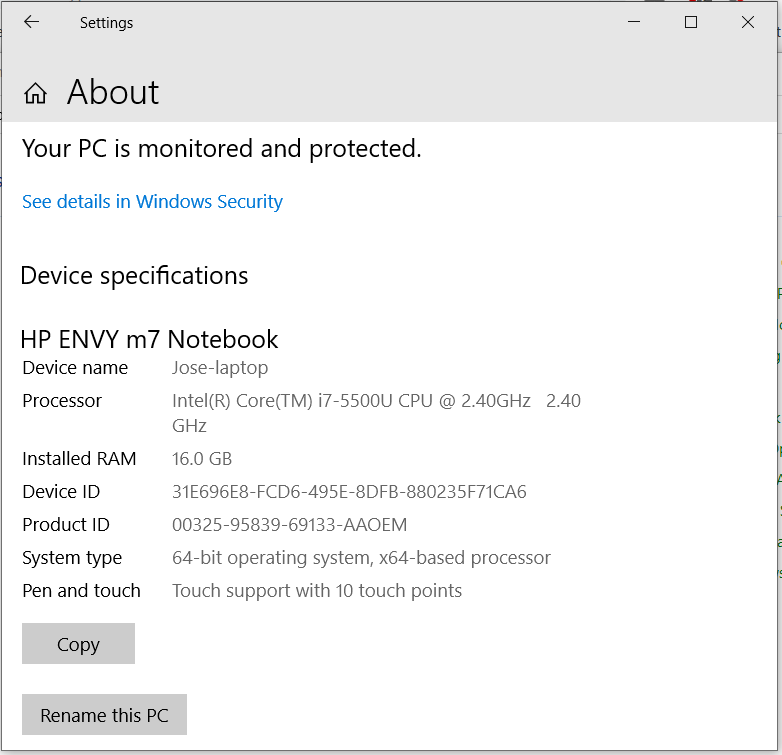Copy the device specifications

78,643
